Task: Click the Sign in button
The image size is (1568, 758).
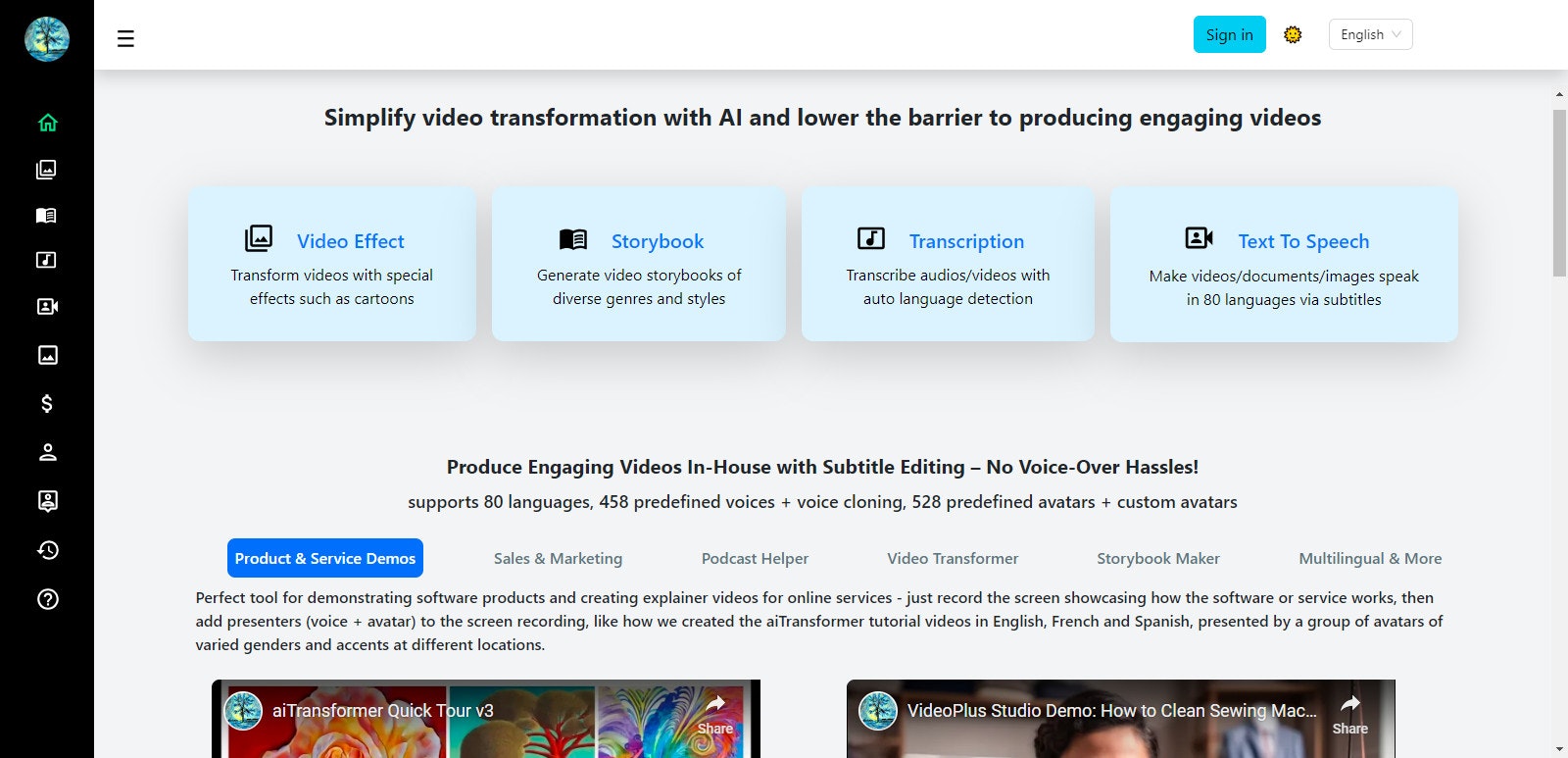Action: 1229,34
